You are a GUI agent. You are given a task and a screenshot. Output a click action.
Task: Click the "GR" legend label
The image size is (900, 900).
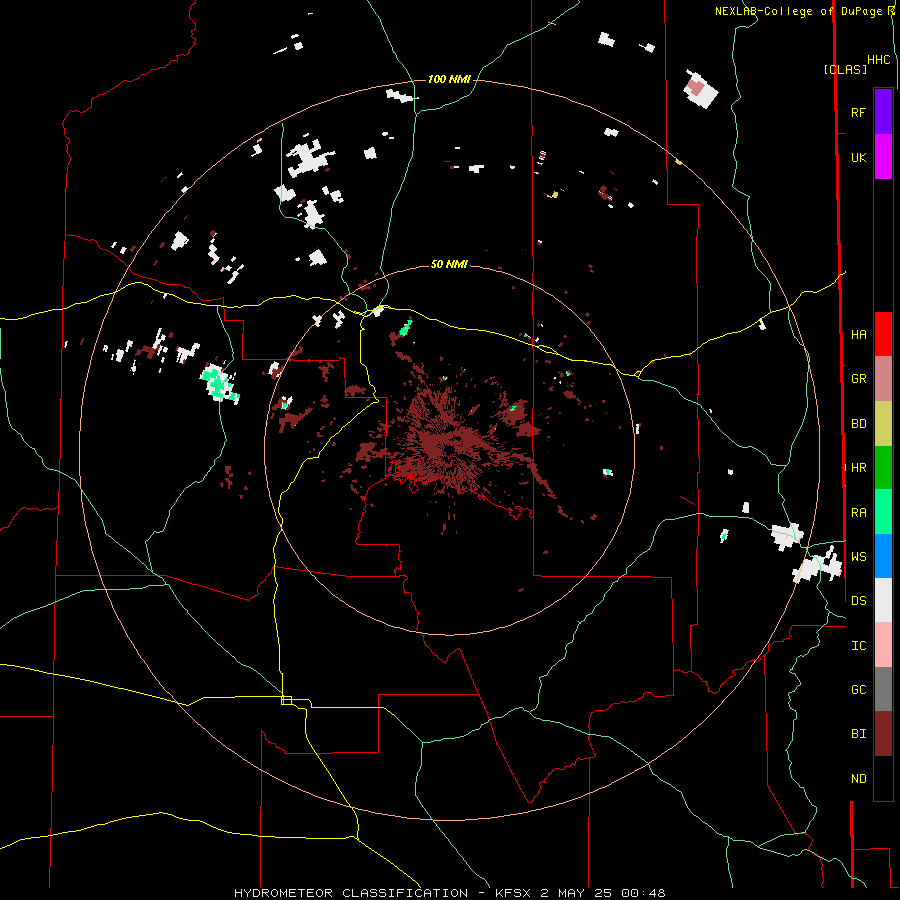(x=858, y=379)
